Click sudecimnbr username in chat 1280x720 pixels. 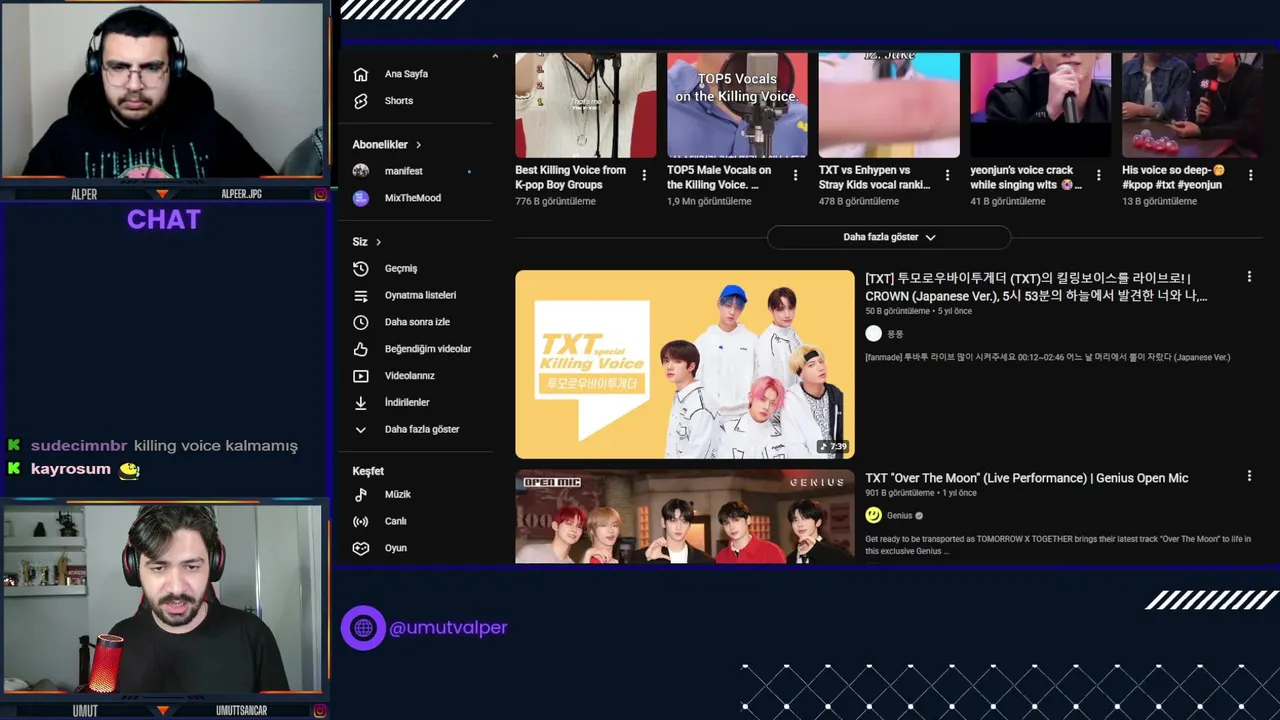[x=79, y=446]
